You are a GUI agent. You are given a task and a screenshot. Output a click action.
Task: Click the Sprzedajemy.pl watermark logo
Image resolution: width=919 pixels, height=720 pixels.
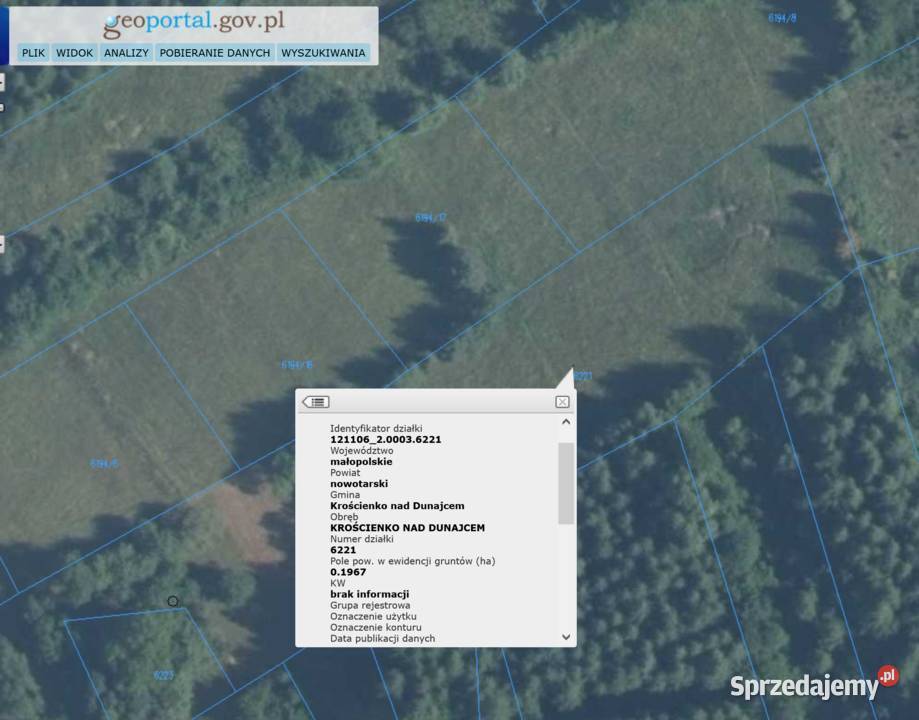[x=813, y=686]
